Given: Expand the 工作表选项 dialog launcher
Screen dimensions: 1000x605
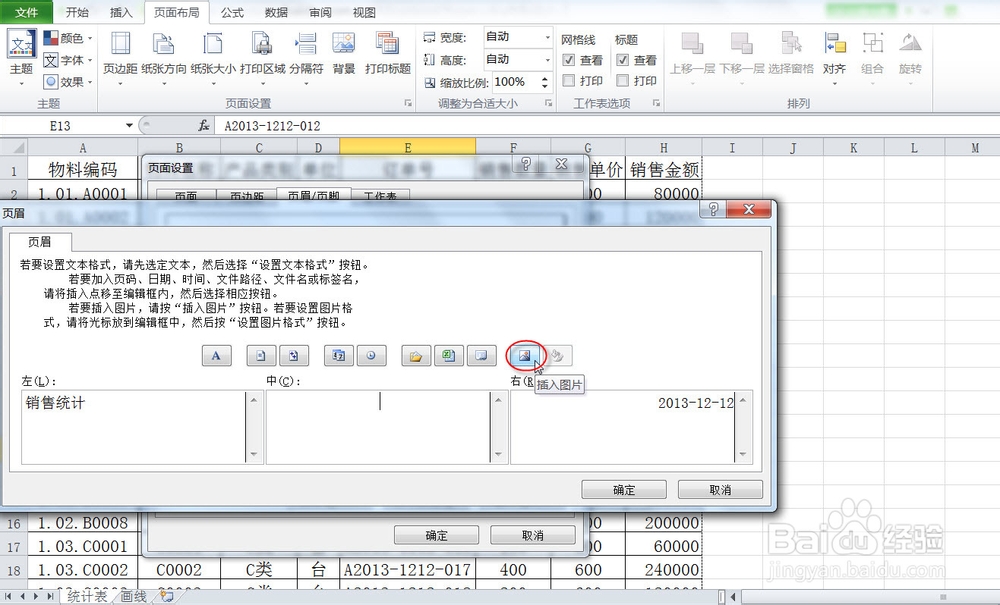Looking at the screenshot, I should (x=656, y=103).
